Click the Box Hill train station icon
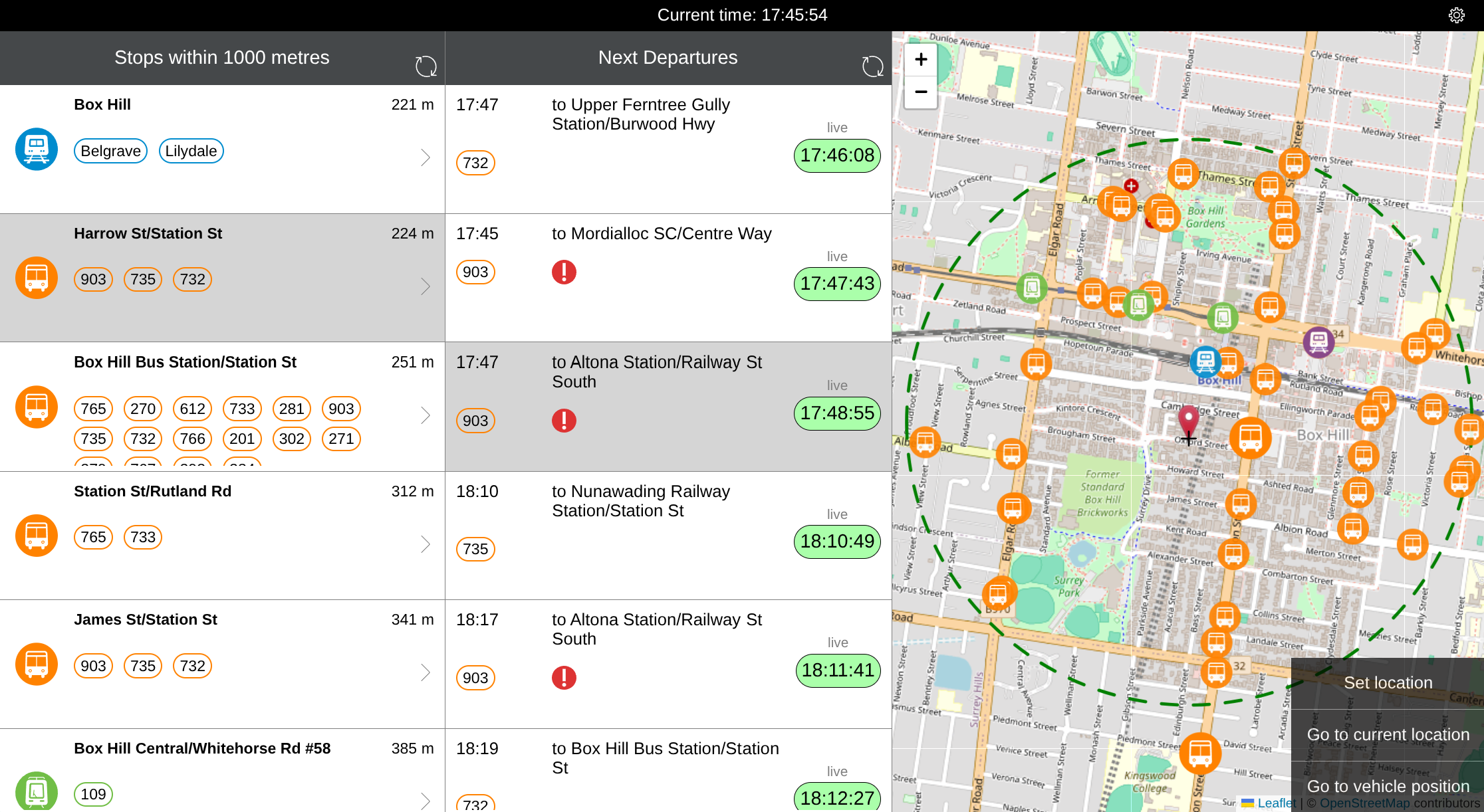 [x=37, y=150]
